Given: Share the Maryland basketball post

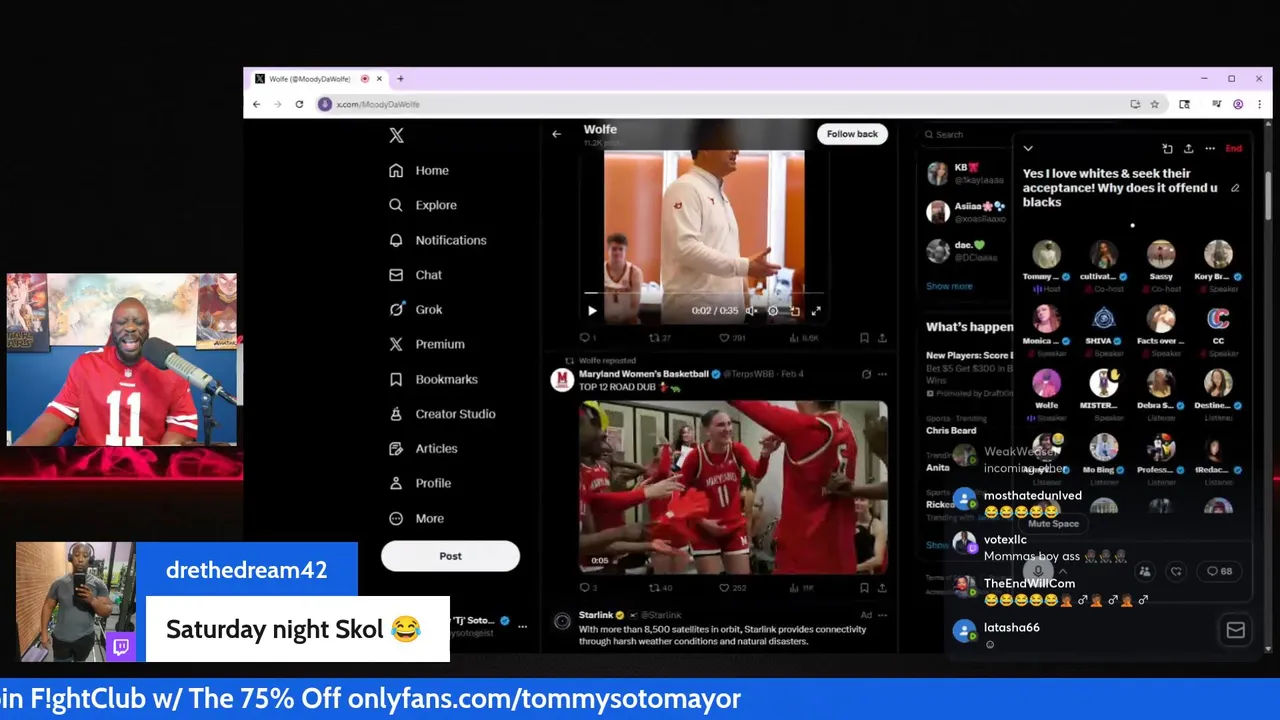Looking at the screenshot, I should pyautogui.click(x=882, y=588).
